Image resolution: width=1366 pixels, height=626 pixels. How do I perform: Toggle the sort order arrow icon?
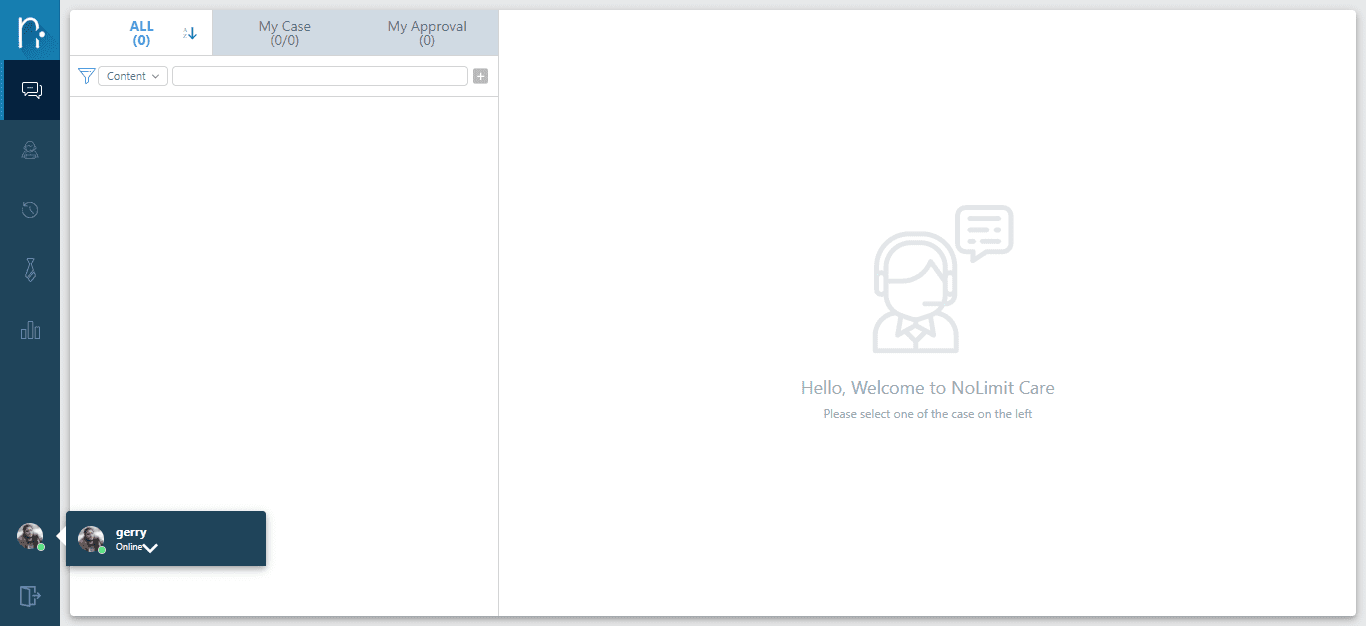click(190, 33)
